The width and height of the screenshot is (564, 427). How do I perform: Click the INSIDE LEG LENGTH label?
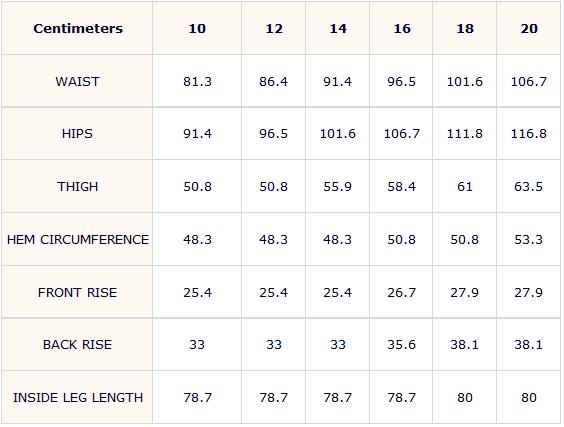[78, 398]
